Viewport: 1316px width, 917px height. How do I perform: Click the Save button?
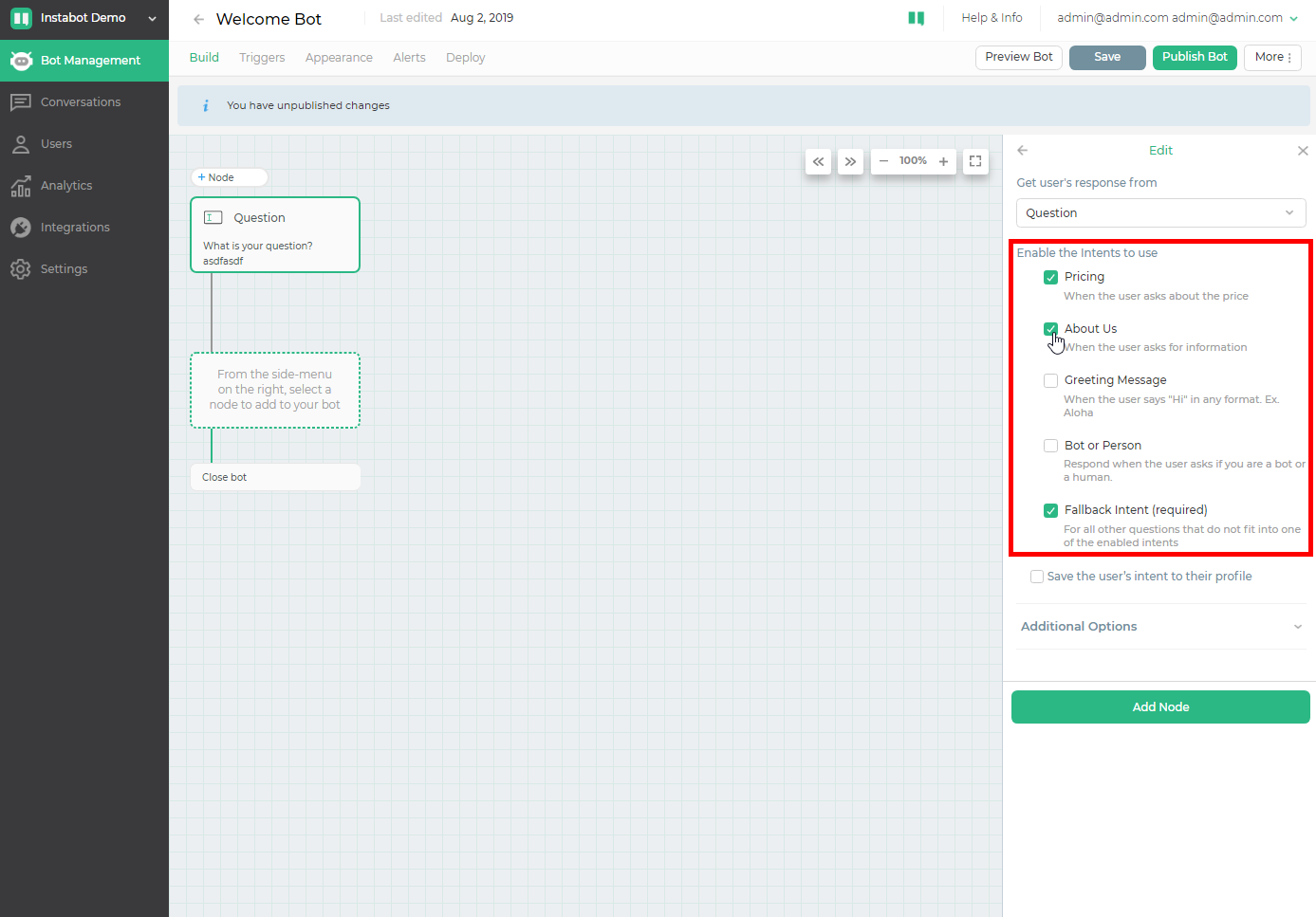tap(1107, 57)
